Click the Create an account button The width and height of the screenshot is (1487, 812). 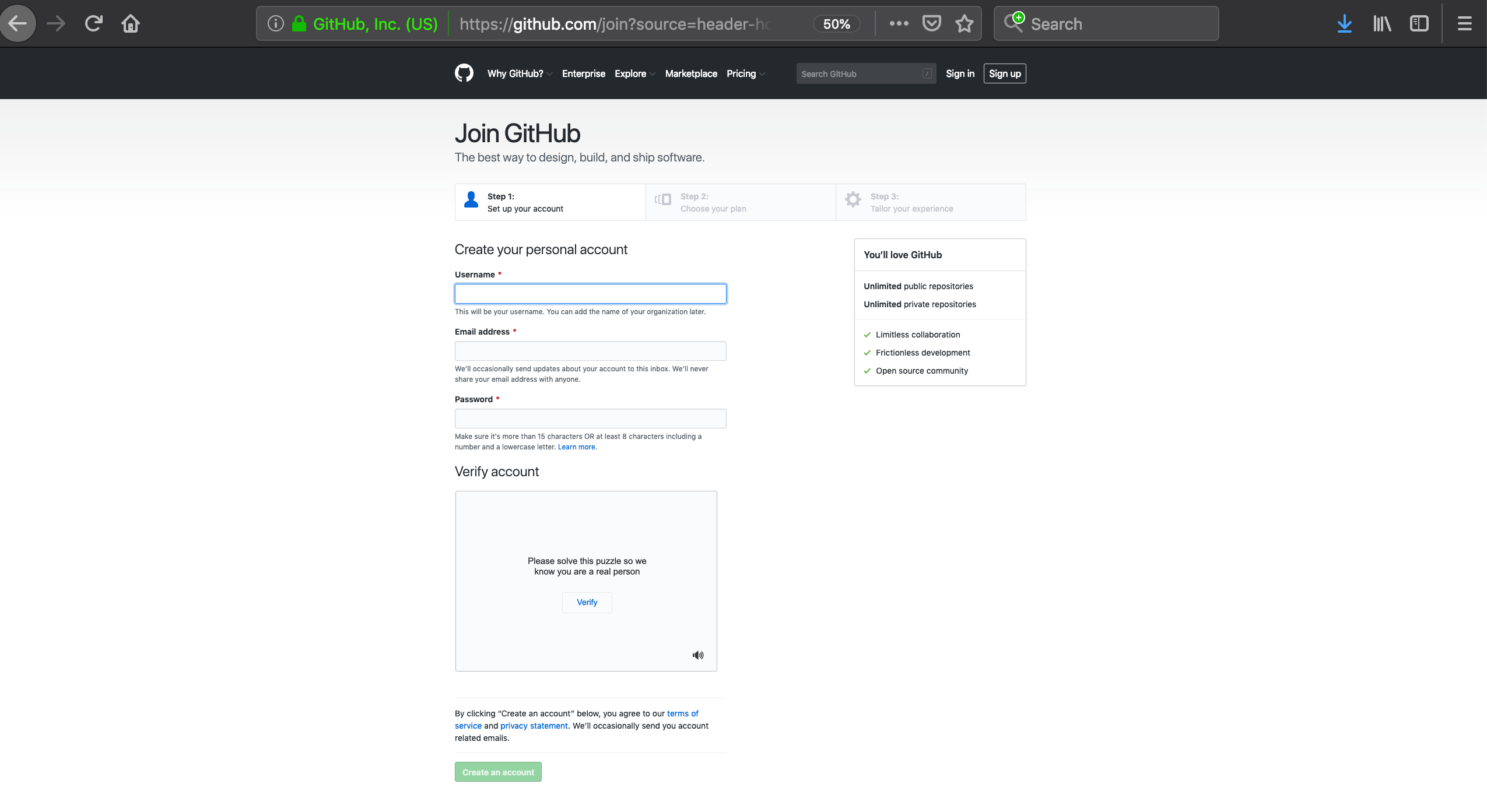pyautogui.click(x=498, y=772)
